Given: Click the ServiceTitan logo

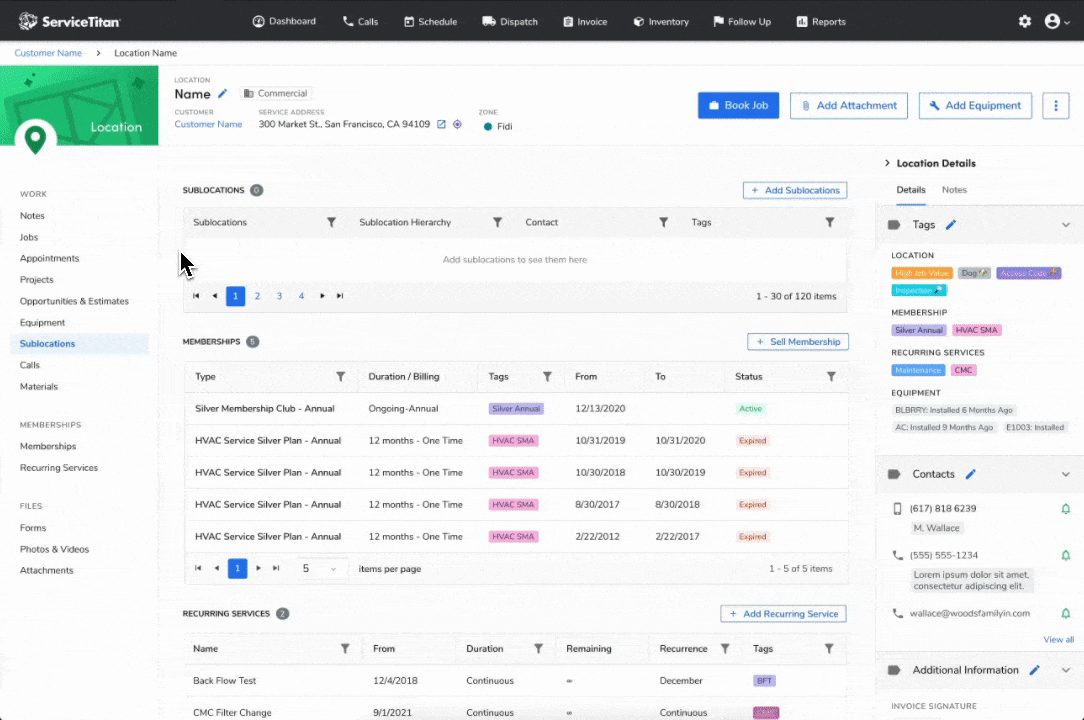Looking at the screenshot, I should [x=69, y=21].
